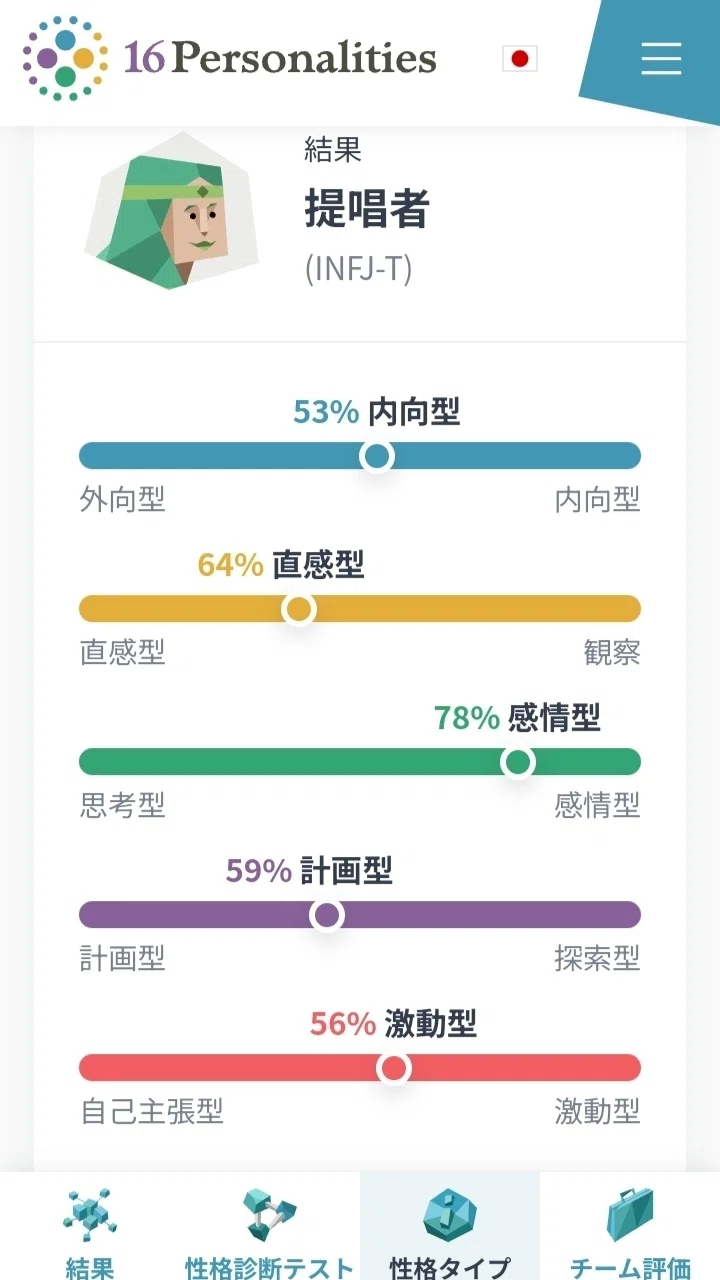The width and height of the screenshot is (720, 1280).
Task: Open the 結果 tab label
Action: [x=90, y=1268]
